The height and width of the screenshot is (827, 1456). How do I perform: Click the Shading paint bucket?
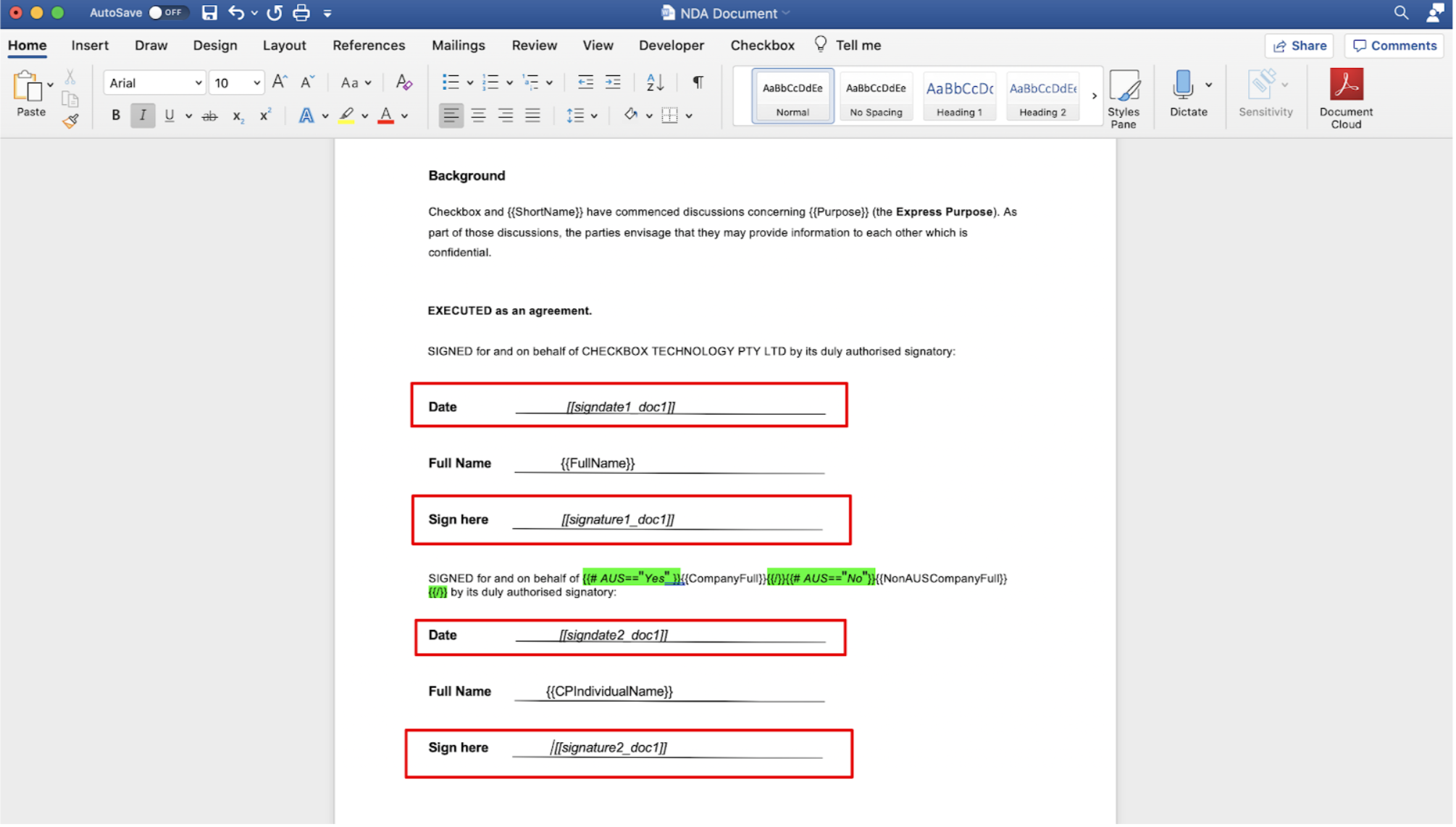[632, 115]
